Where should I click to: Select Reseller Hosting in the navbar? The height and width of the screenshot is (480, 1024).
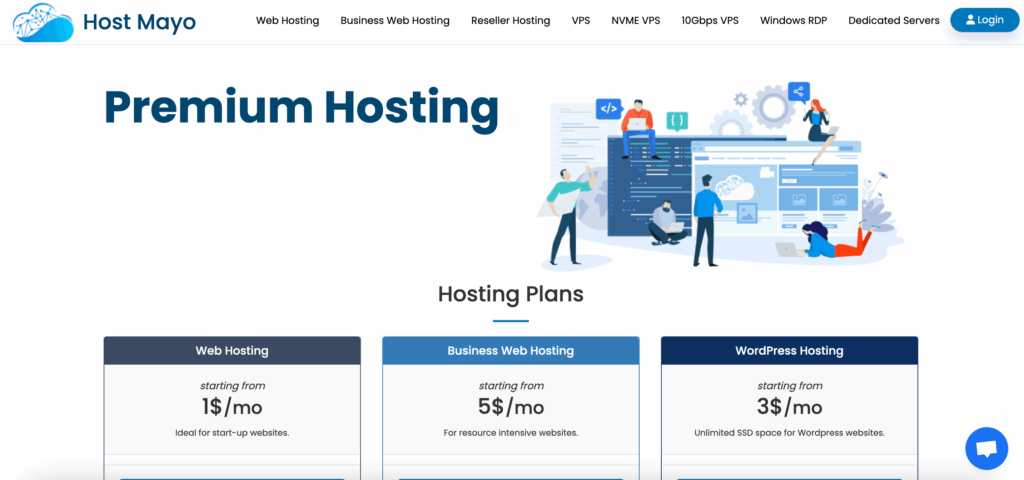click(x=510, y=20)
